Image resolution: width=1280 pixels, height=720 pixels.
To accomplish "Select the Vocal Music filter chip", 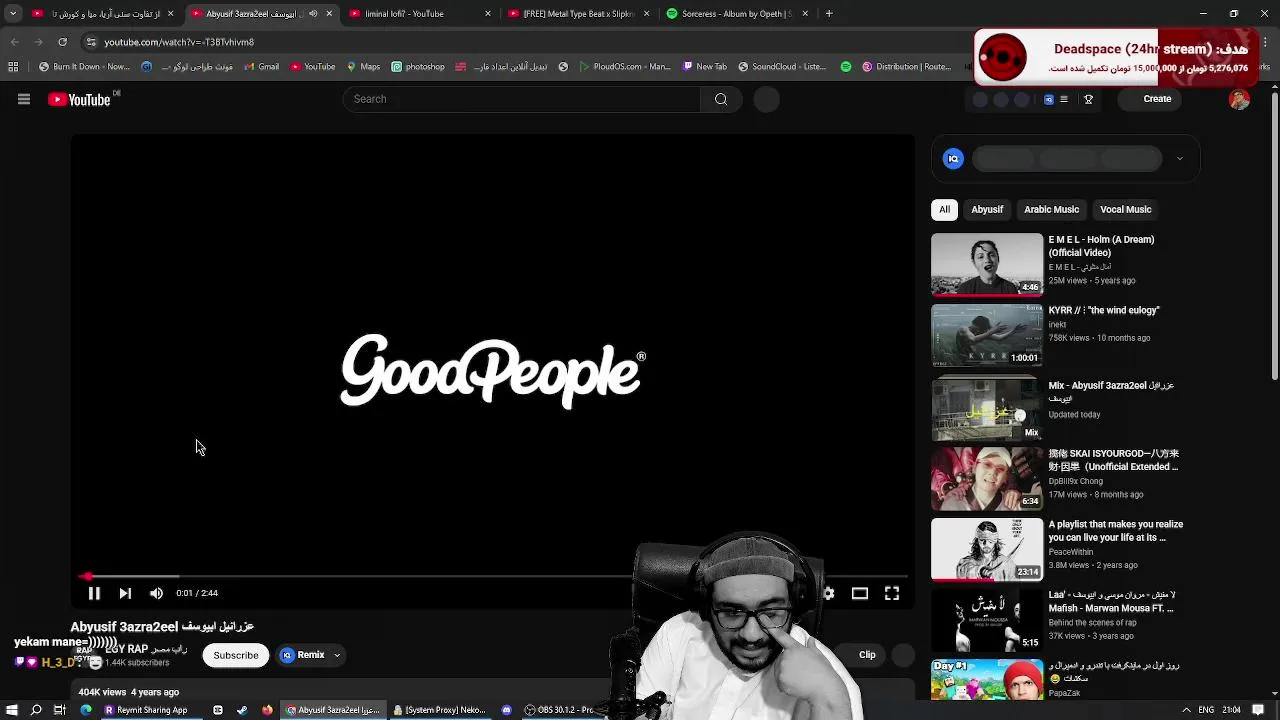I will [x=1125, y=209].
